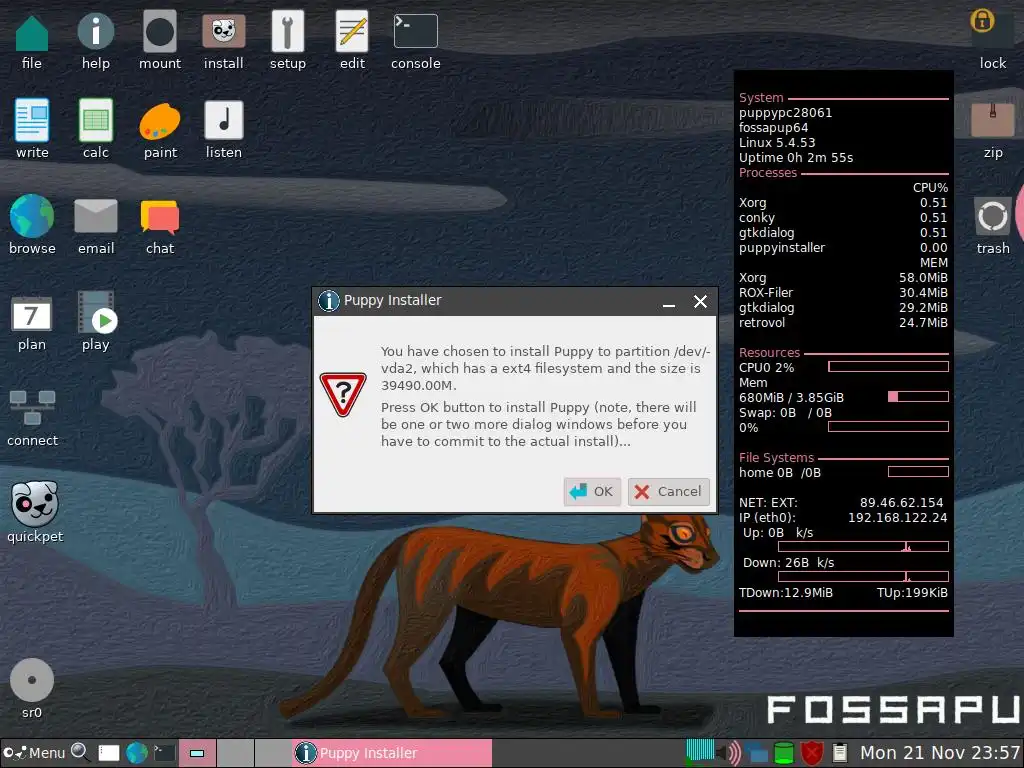Close the Puppy Installer window

[700, 302]
